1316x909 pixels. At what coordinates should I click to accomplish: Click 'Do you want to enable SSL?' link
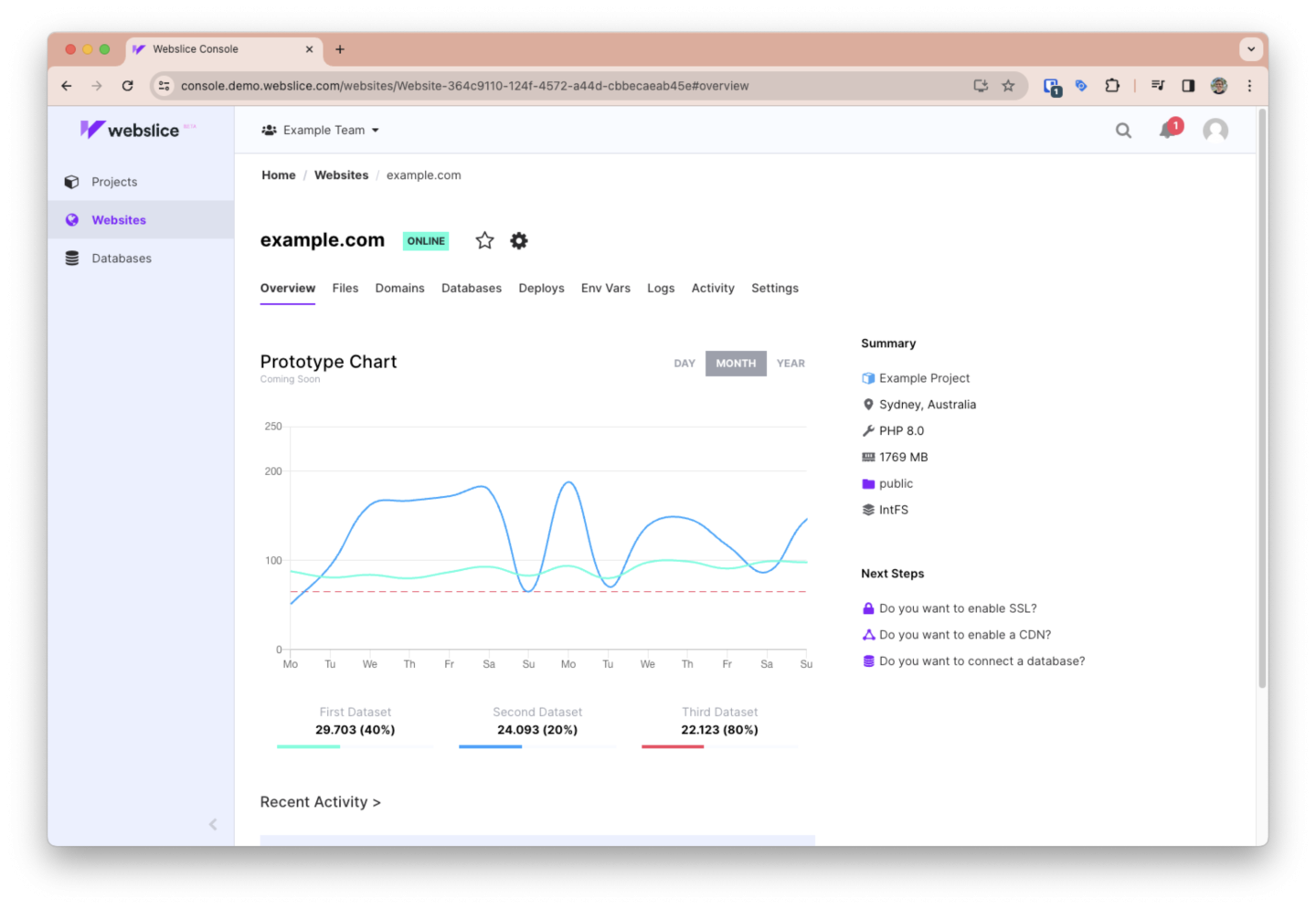click(x=957, y=608)
